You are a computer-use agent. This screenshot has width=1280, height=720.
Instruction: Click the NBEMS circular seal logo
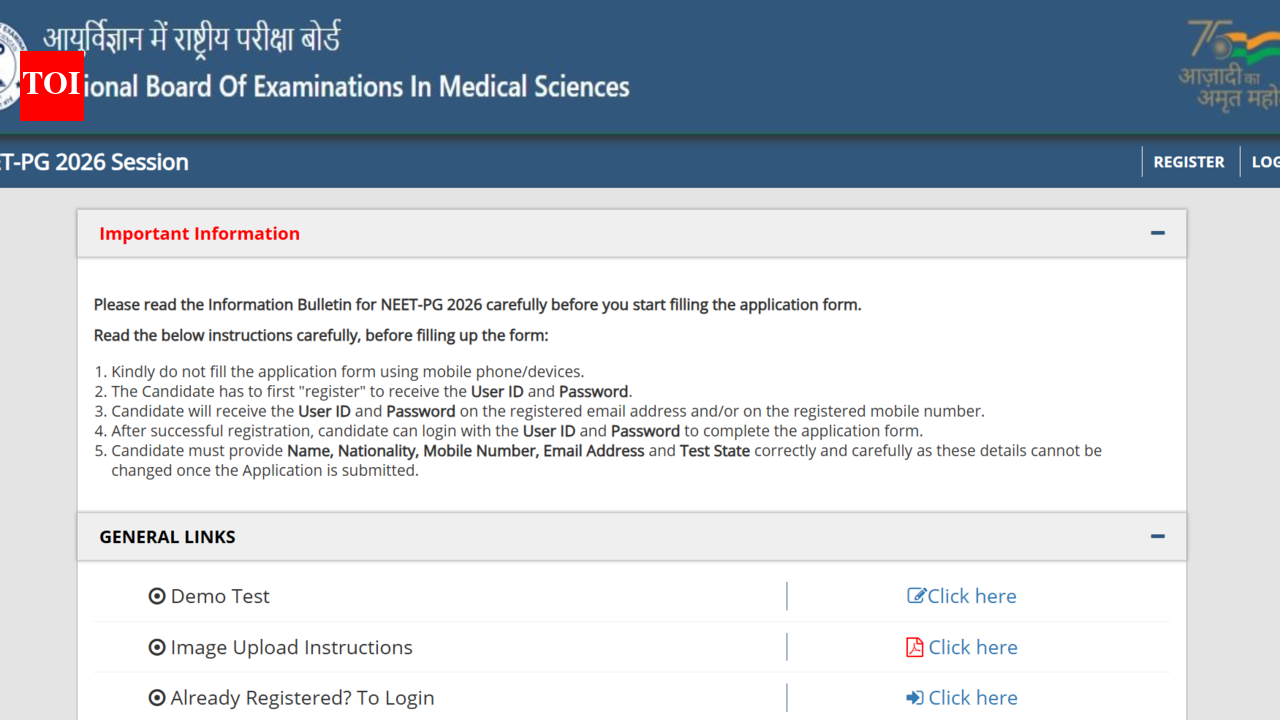11,67
